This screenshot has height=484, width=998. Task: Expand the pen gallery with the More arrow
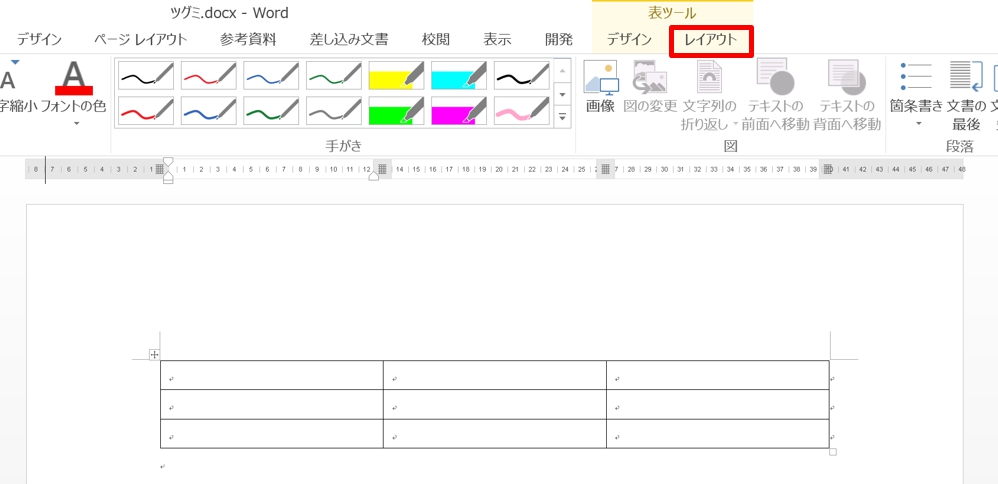pos(562,117)
